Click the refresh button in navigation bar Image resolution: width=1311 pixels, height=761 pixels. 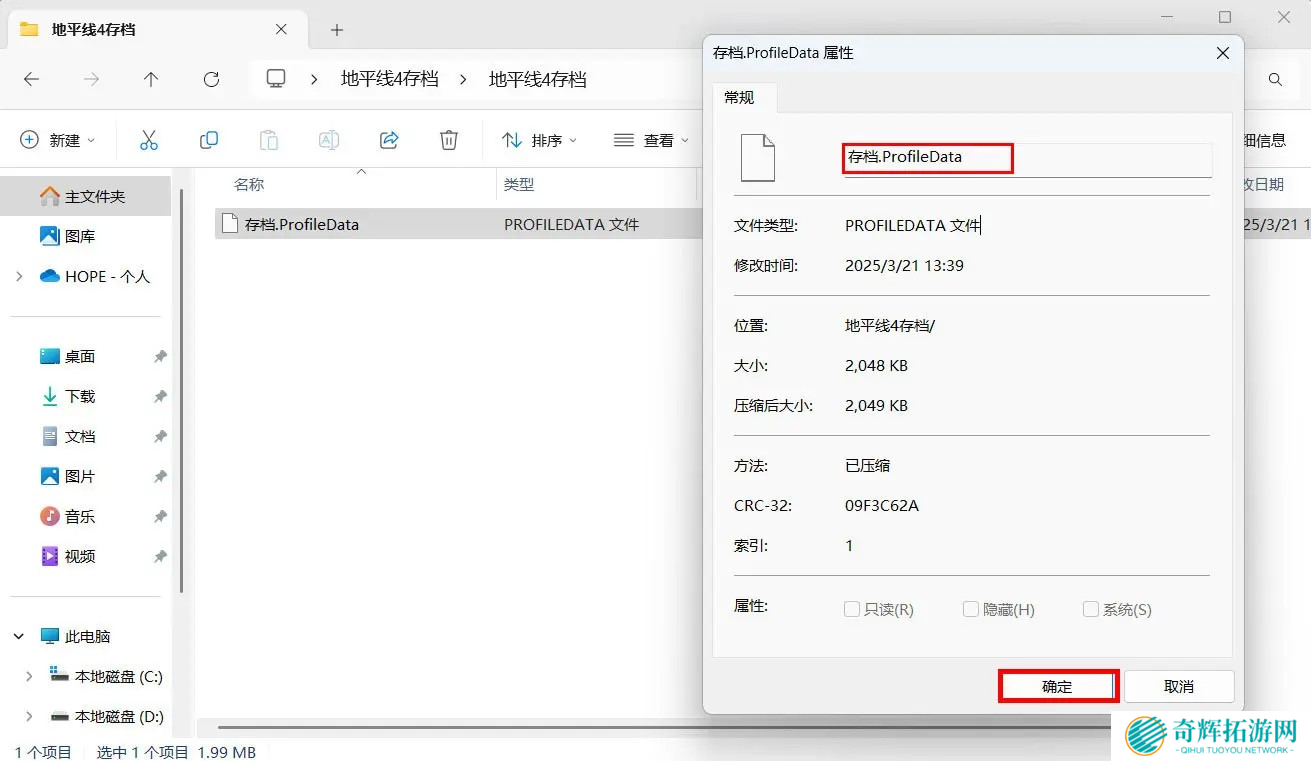[x=211, y=79]
